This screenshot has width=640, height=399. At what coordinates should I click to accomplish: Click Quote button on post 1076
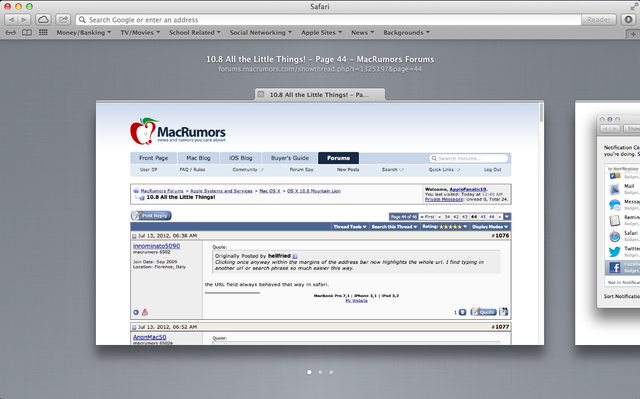tap(483, 312)
